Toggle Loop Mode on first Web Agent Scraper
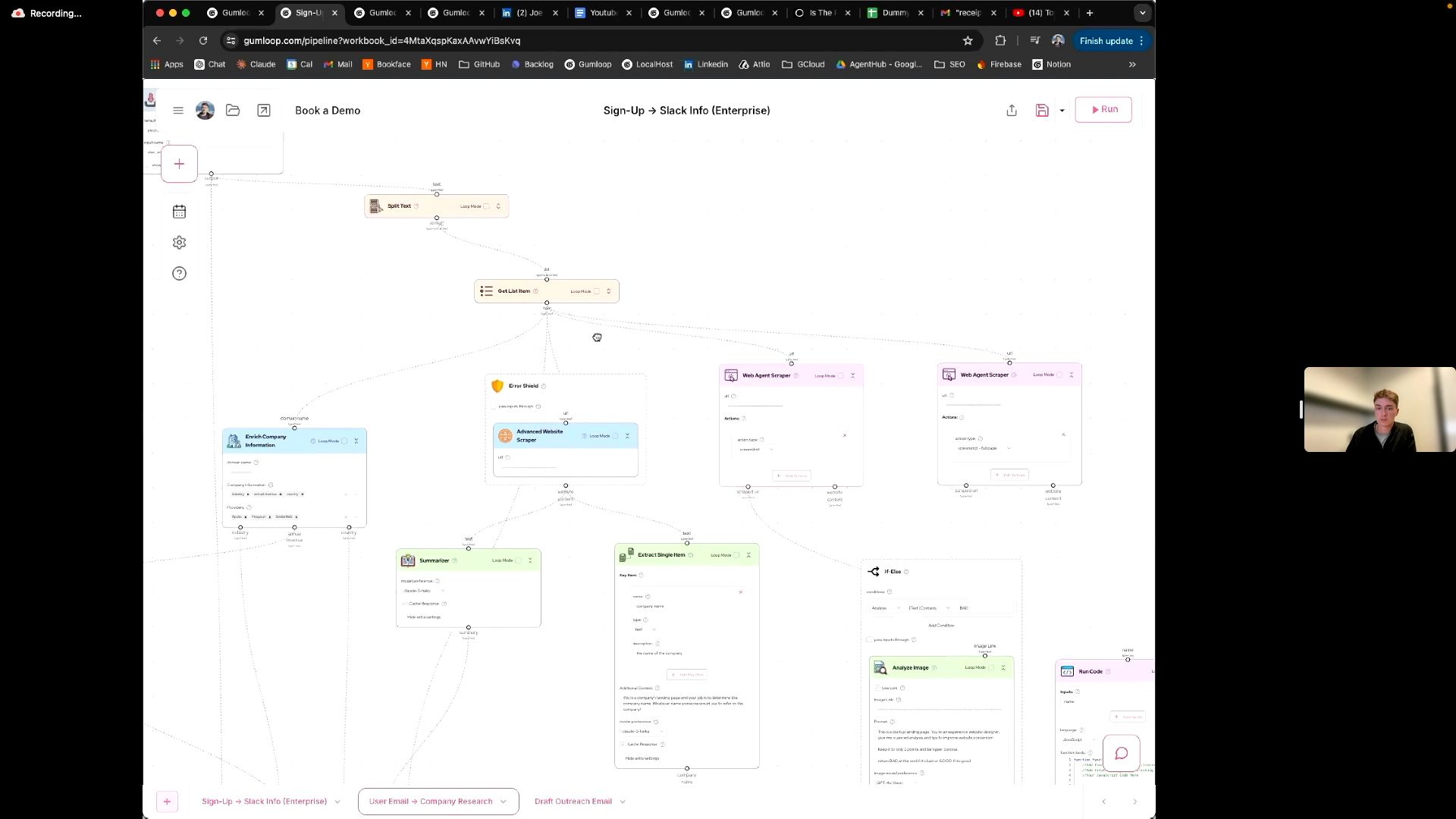Viewport: 1456px width, 819px height. (x=841, y=375)
